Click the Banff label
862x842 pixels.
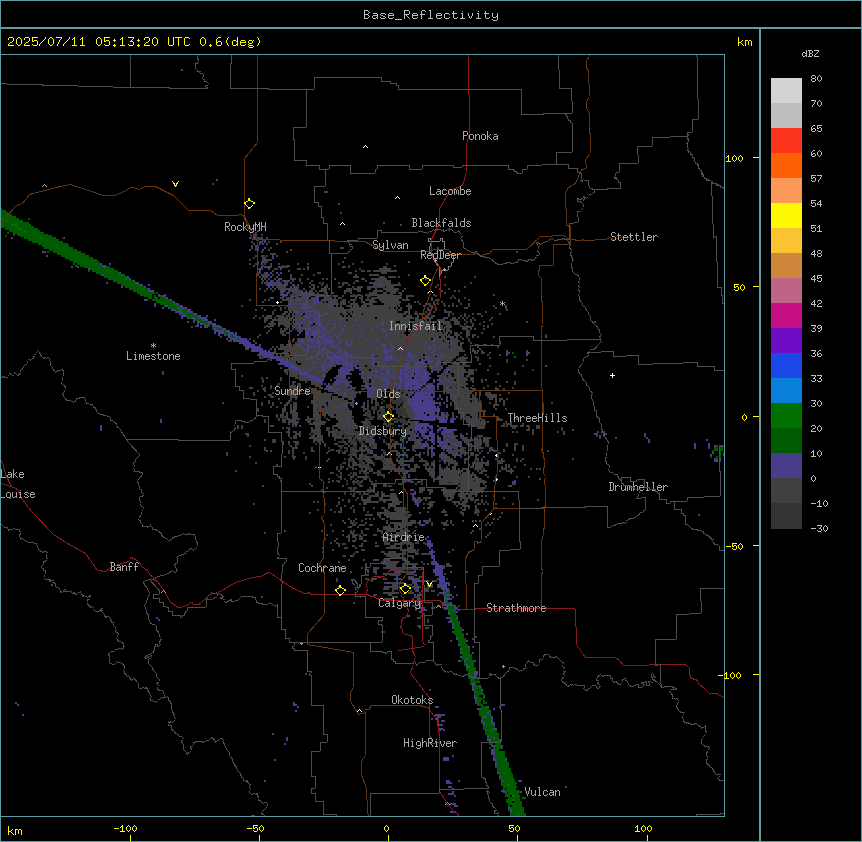[124, 567]
